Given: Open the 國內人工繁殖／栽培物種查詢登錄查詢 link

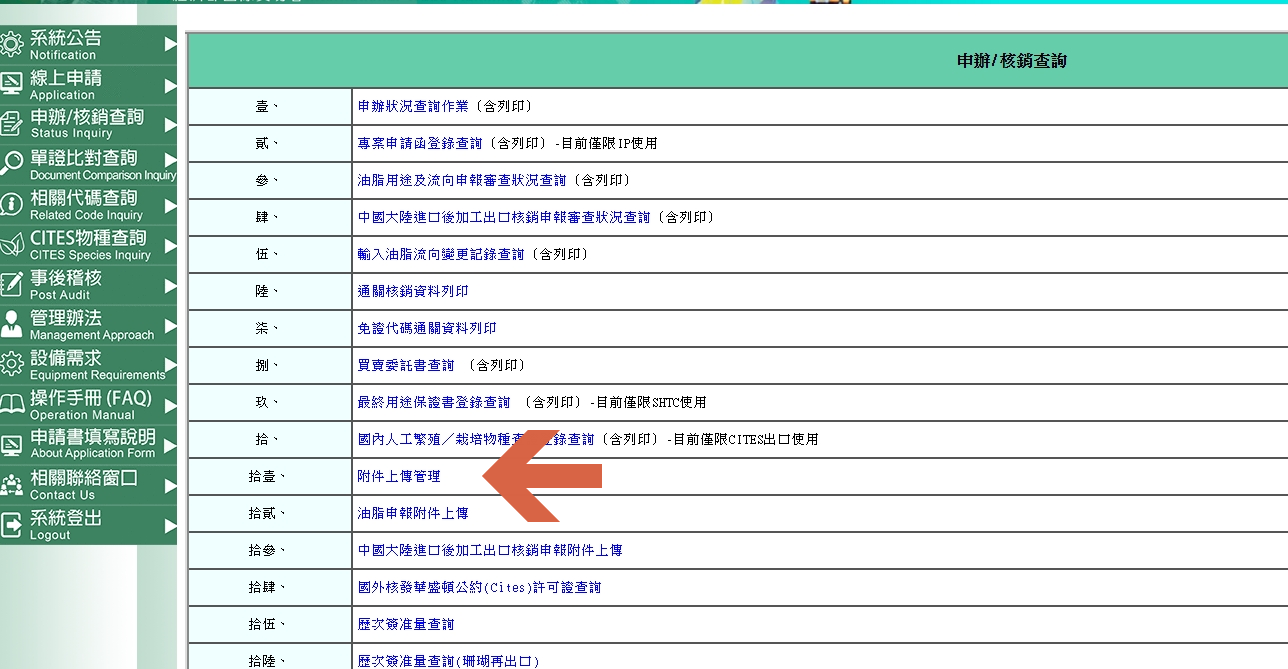Looking at the screenshot, I should pyautogui.click(x=476, y=439).
